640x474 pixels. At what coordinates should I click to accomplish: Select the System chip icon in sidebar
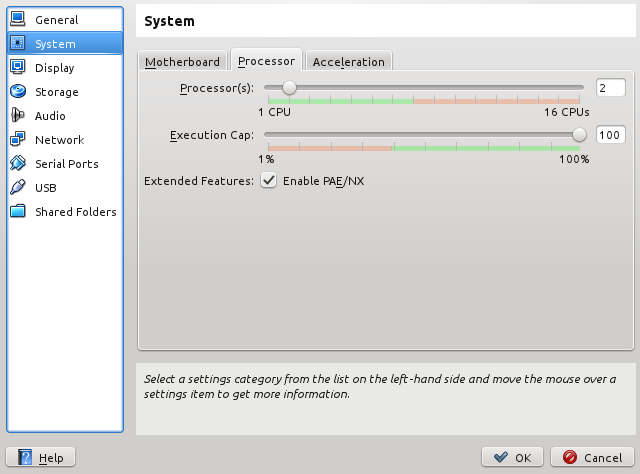[18, 43]
